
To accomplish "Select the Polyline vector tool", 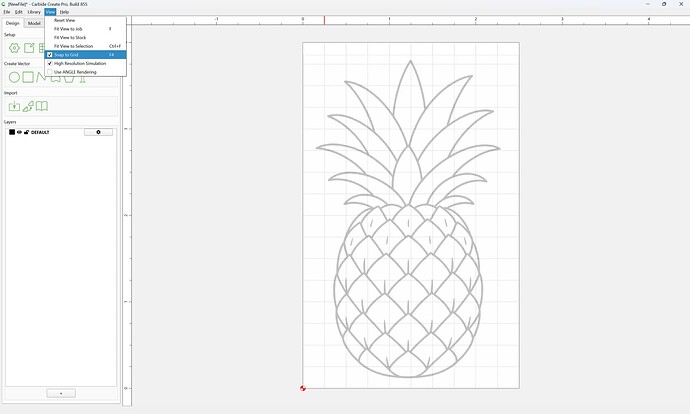I will pyautogui.click(x=41, y=77).
